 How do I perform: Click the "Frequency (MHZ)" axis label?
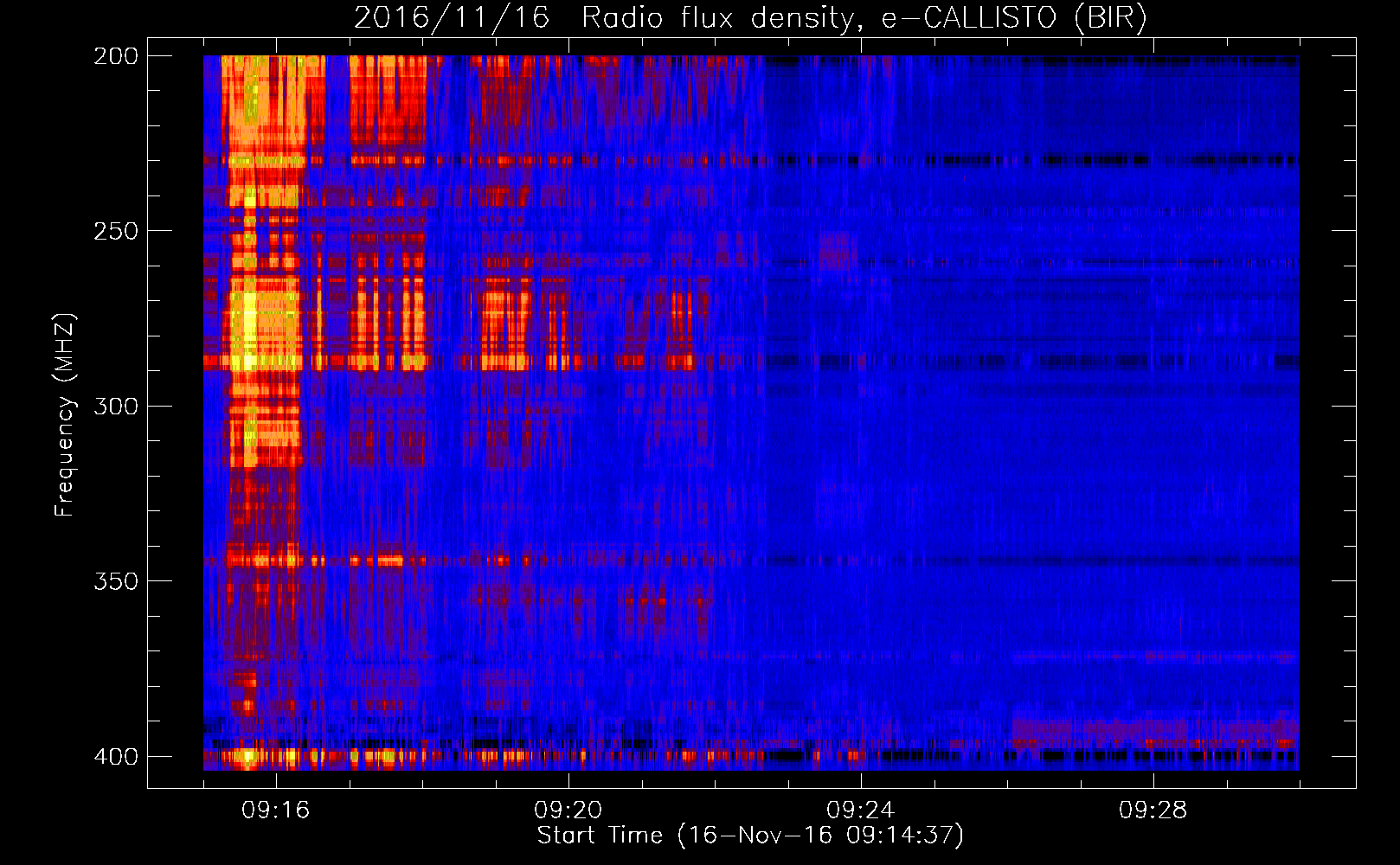65,414
